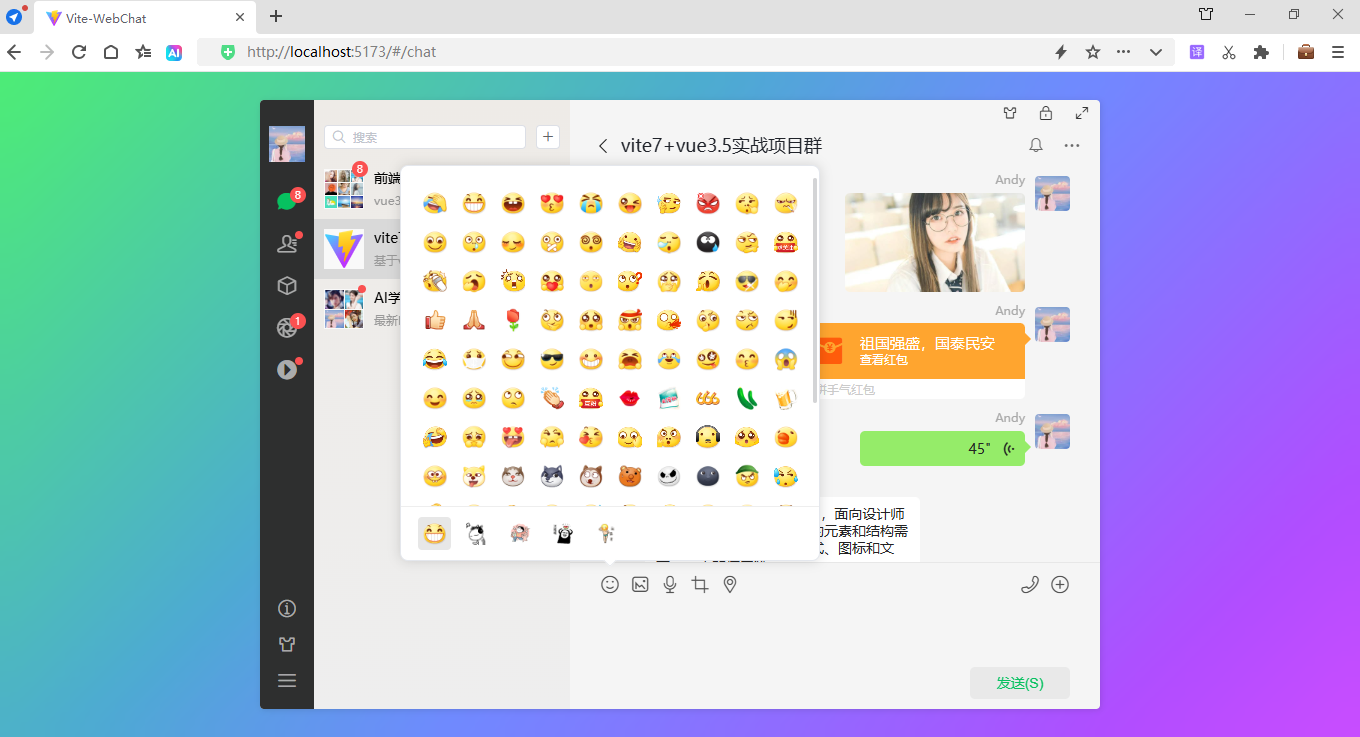Viewport: 1360px width, 737px height.
Task: Toggle the emoji picker smiley button
Action: (x=610, y=584)
